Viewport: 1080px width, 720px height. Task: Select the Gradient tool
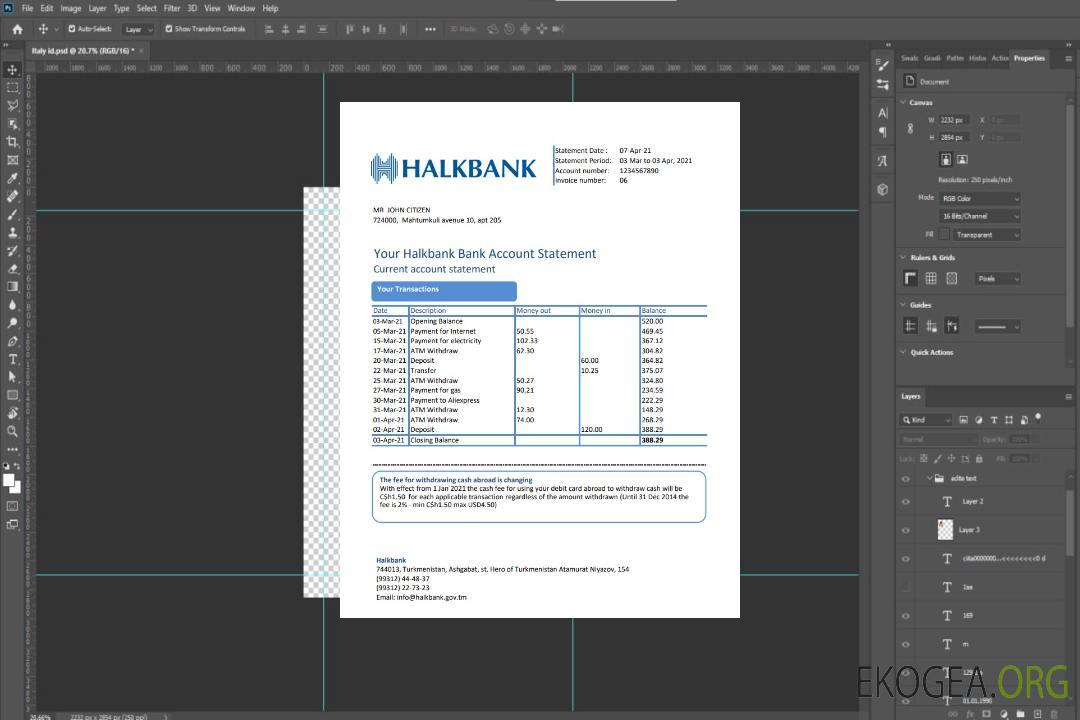12,287
